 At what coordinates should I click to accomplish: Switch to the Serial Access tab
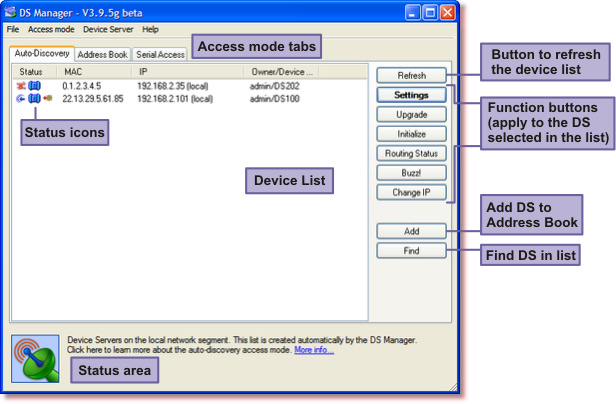click(x=160, y=55)
